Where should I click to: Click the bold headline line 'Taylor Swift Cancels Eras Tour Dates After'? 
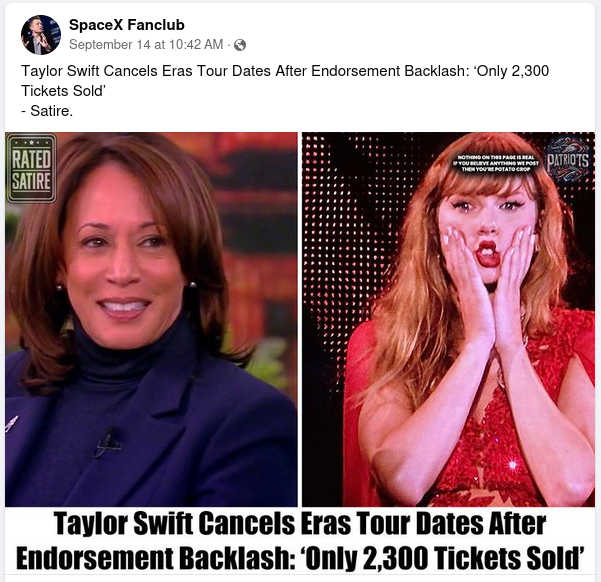(x=300, y=524)
